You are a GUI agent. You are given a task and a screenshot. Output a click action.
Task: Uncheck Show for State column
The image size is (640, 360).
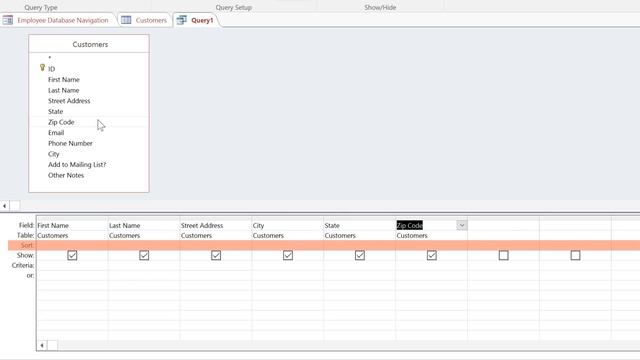(x=360, y=255)
